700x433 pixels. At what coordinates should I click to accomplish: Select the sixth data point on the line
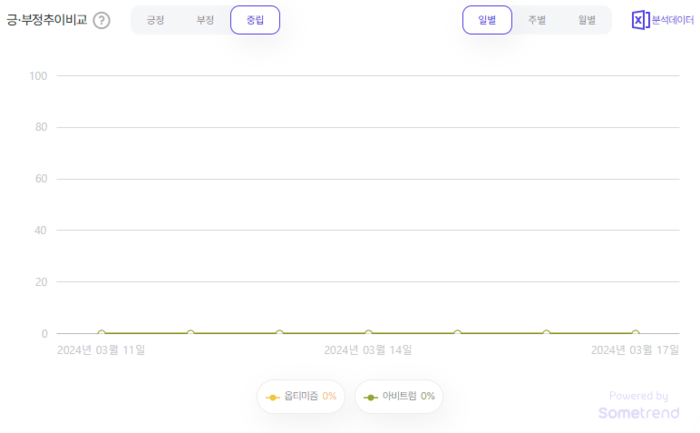click(546, 334)
